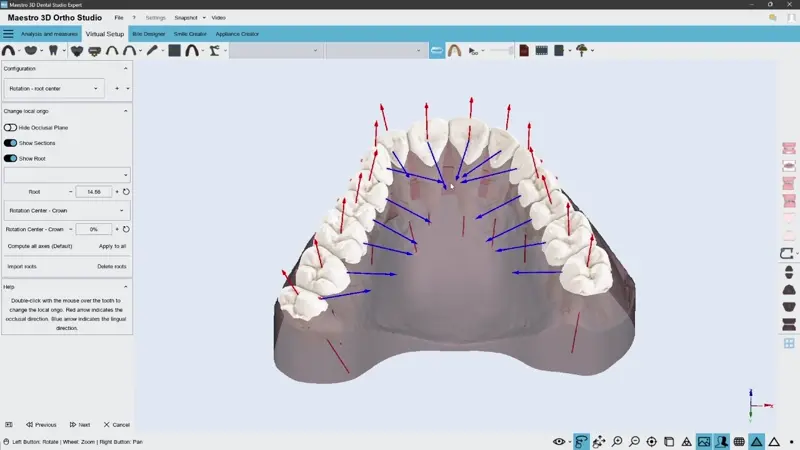Click the jaw model tool icon
Image resolution: width=800 pixels, height=450 pixels.
(x=31, y=51)
